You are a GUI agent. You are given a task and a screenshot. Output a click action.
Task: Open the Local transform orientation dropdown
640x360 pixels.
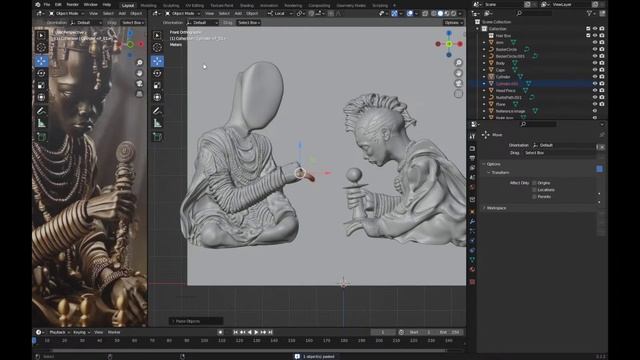[x=280, y=13]
